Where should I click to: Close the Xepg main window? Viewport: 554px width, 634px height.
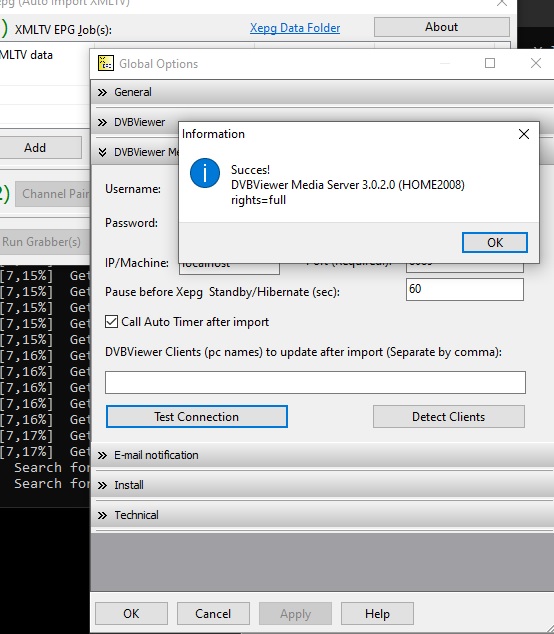(x=502, y=3)
